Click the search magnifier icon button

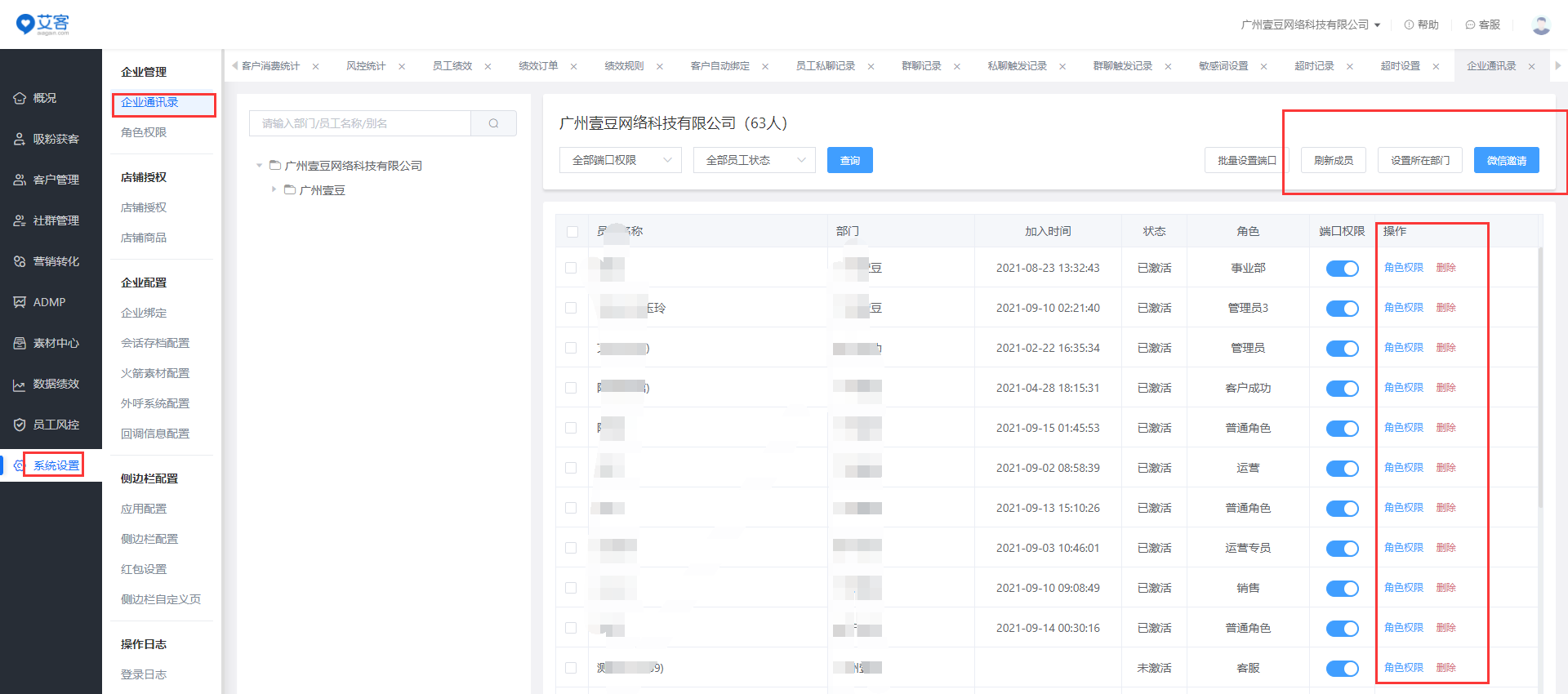[493, 123]
